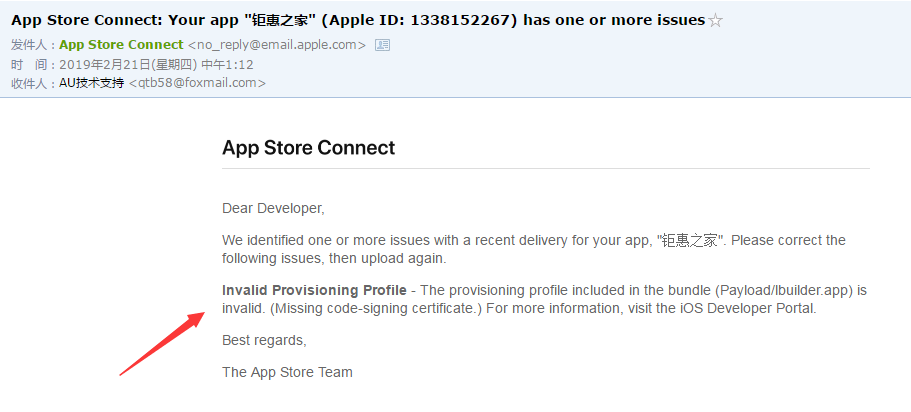This screenshot has width=911, height=412.
Task: Click bold text Invalid Provisioning Profile
Action: 314,290
